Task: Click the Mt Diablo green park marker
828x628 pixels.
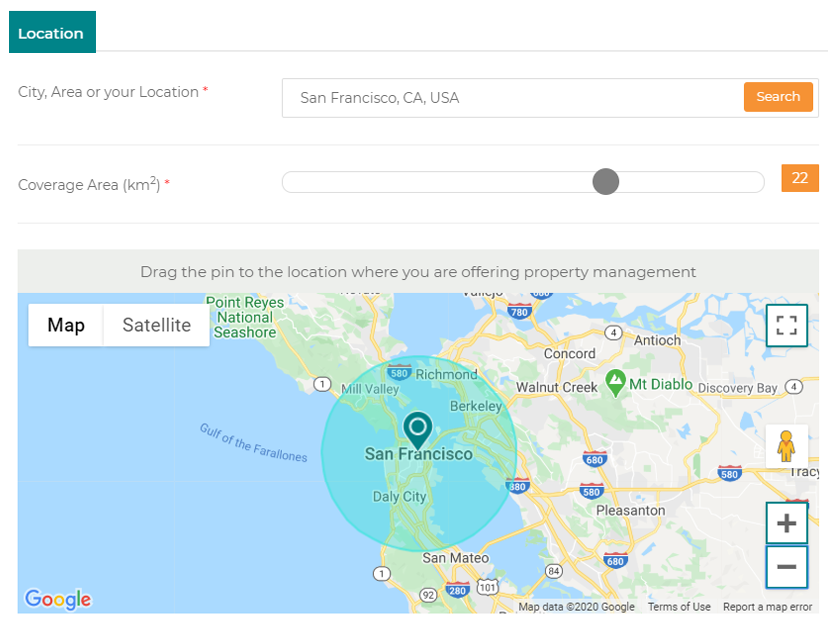Action: [x=615, y=383]
